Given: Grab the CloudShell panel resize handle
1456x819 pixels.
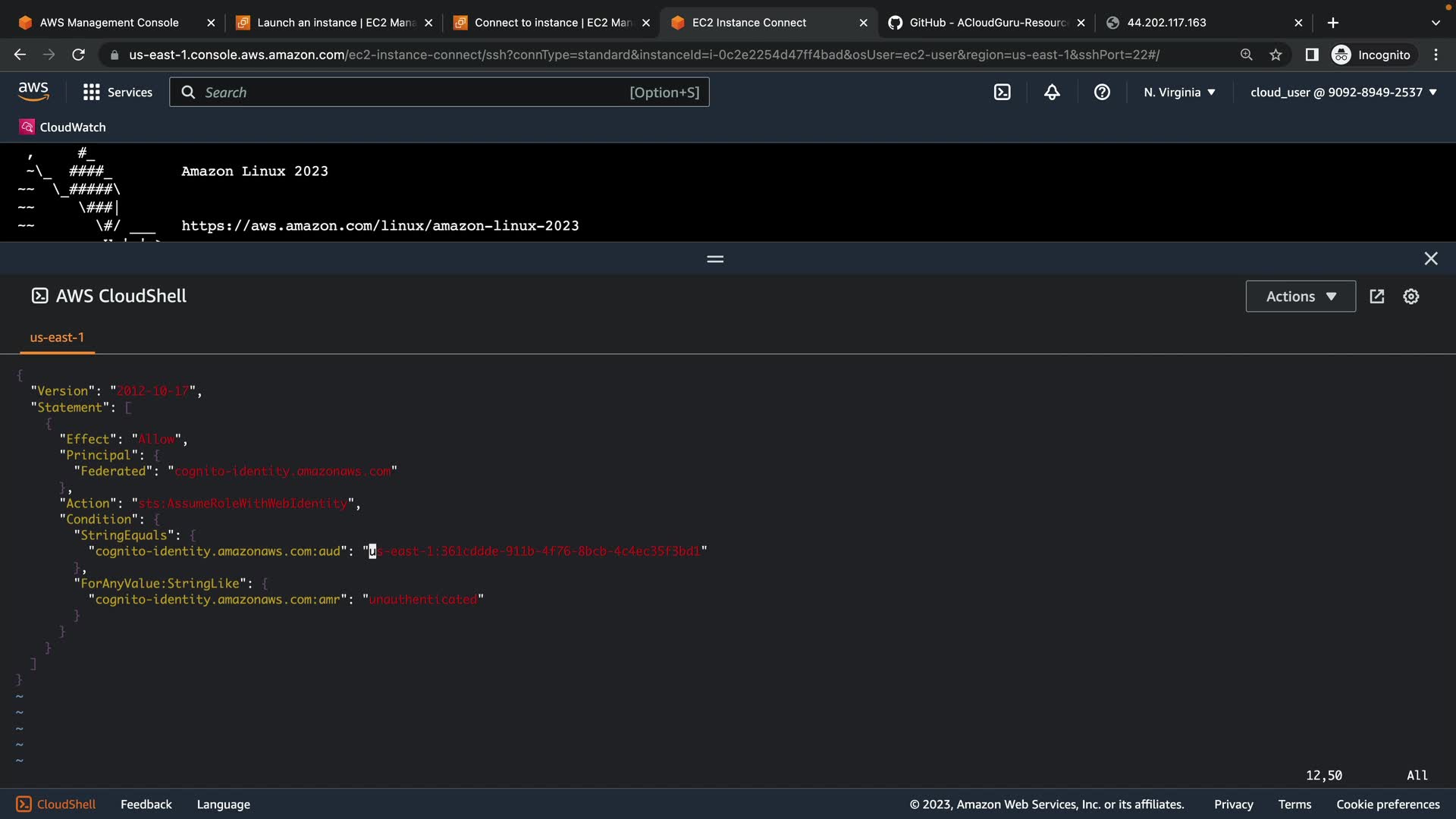Looking at the screenshot, I should [x=715, y=259].
